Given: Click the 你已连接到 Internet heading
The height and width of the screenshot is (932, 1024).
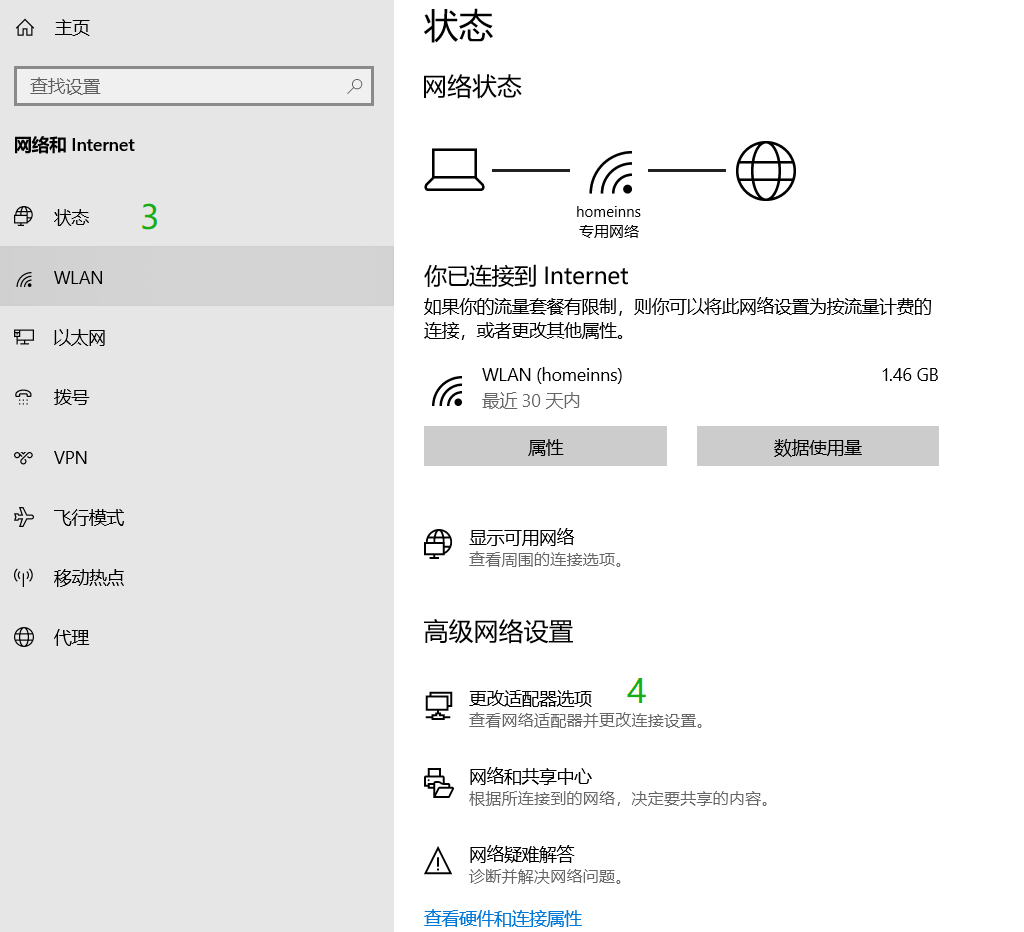Looking at the screenshot, I should (526, 276).
